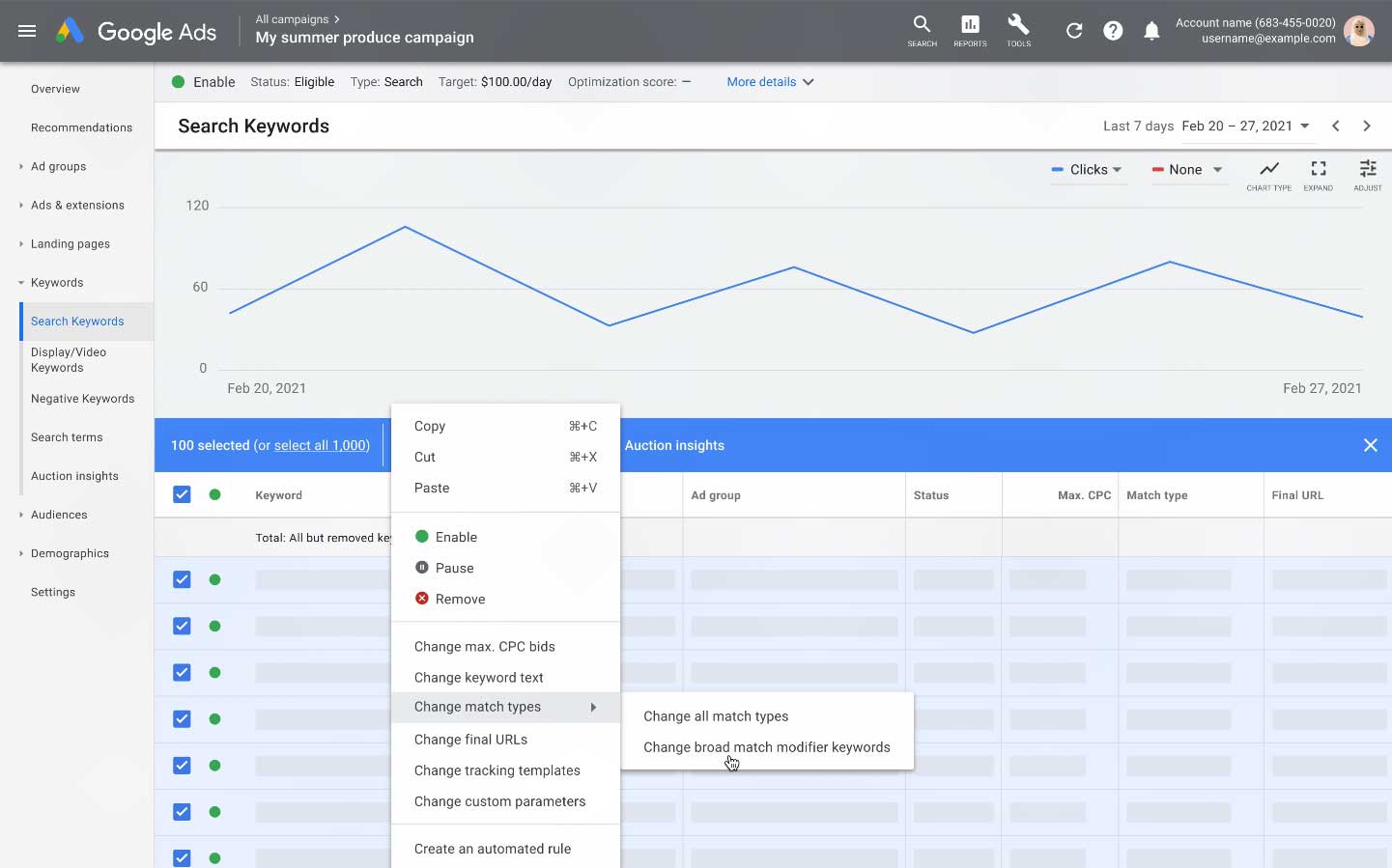Close the blue selection bar
Screen dimensions: 1392x868
(1370, 445)
